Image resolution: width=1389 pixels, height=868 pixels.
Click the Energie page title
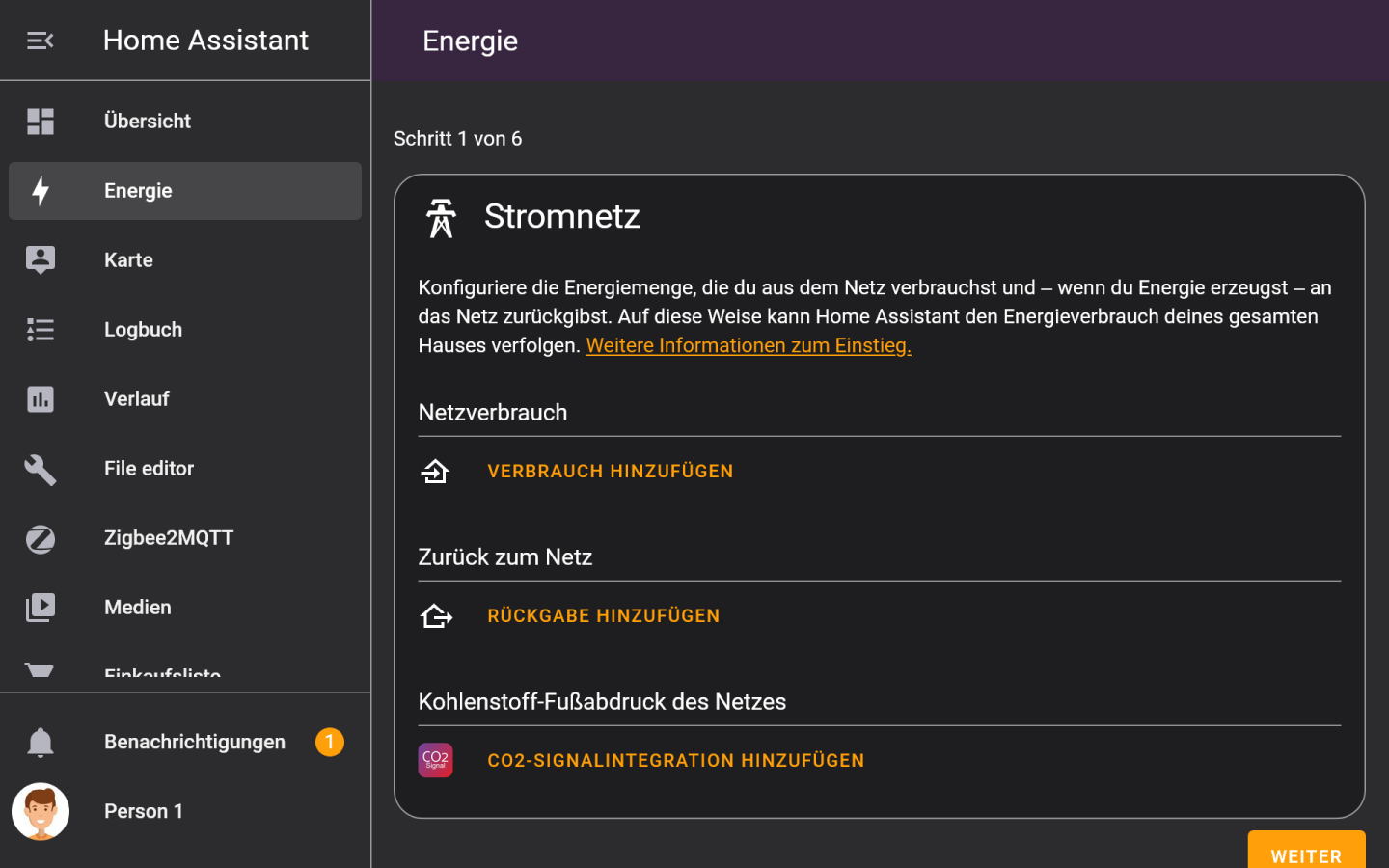(x=471, y=41)
